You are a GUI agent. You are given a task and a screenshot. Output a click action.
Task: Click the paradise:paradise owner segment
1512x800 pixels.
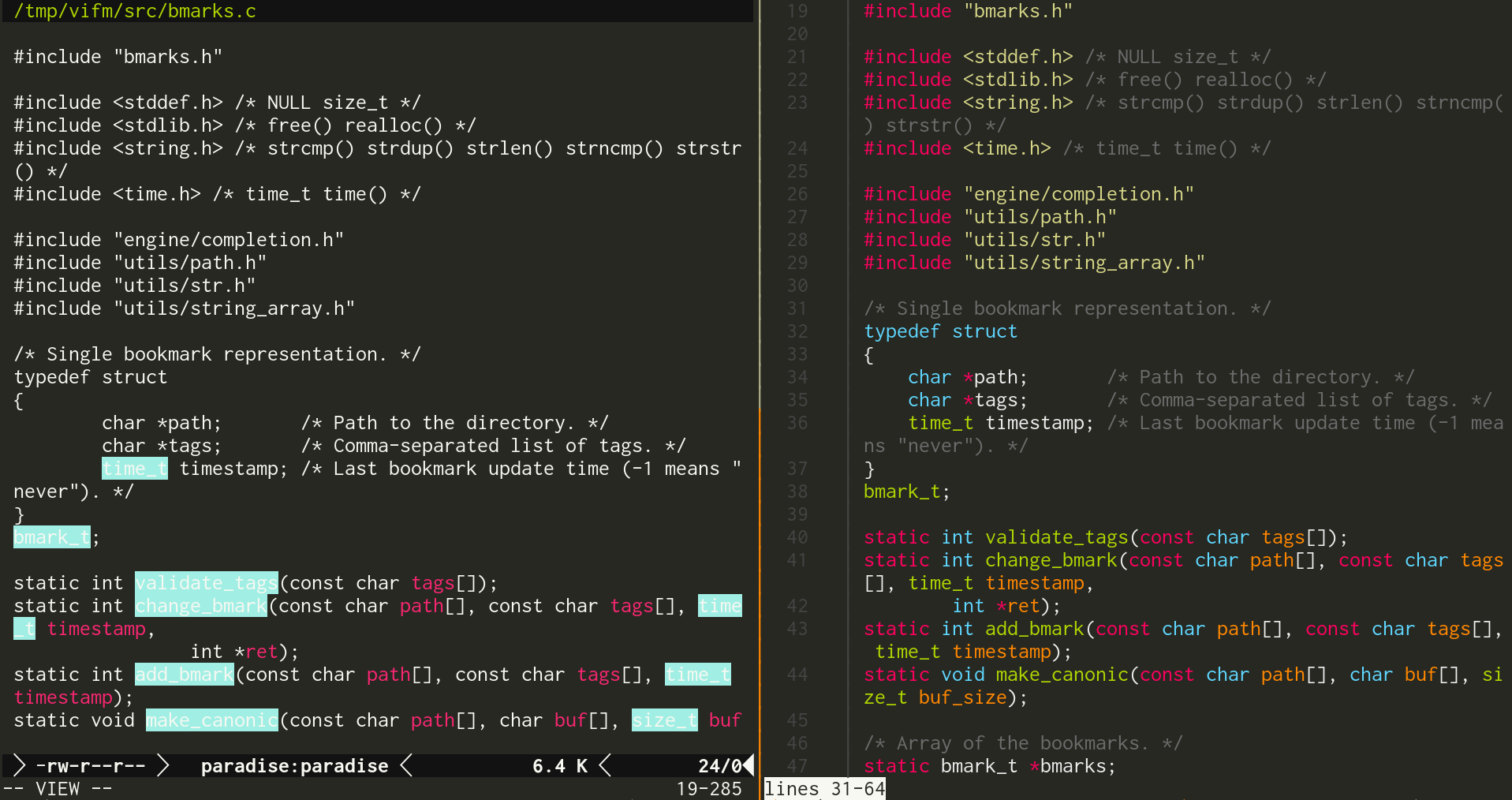295,765
